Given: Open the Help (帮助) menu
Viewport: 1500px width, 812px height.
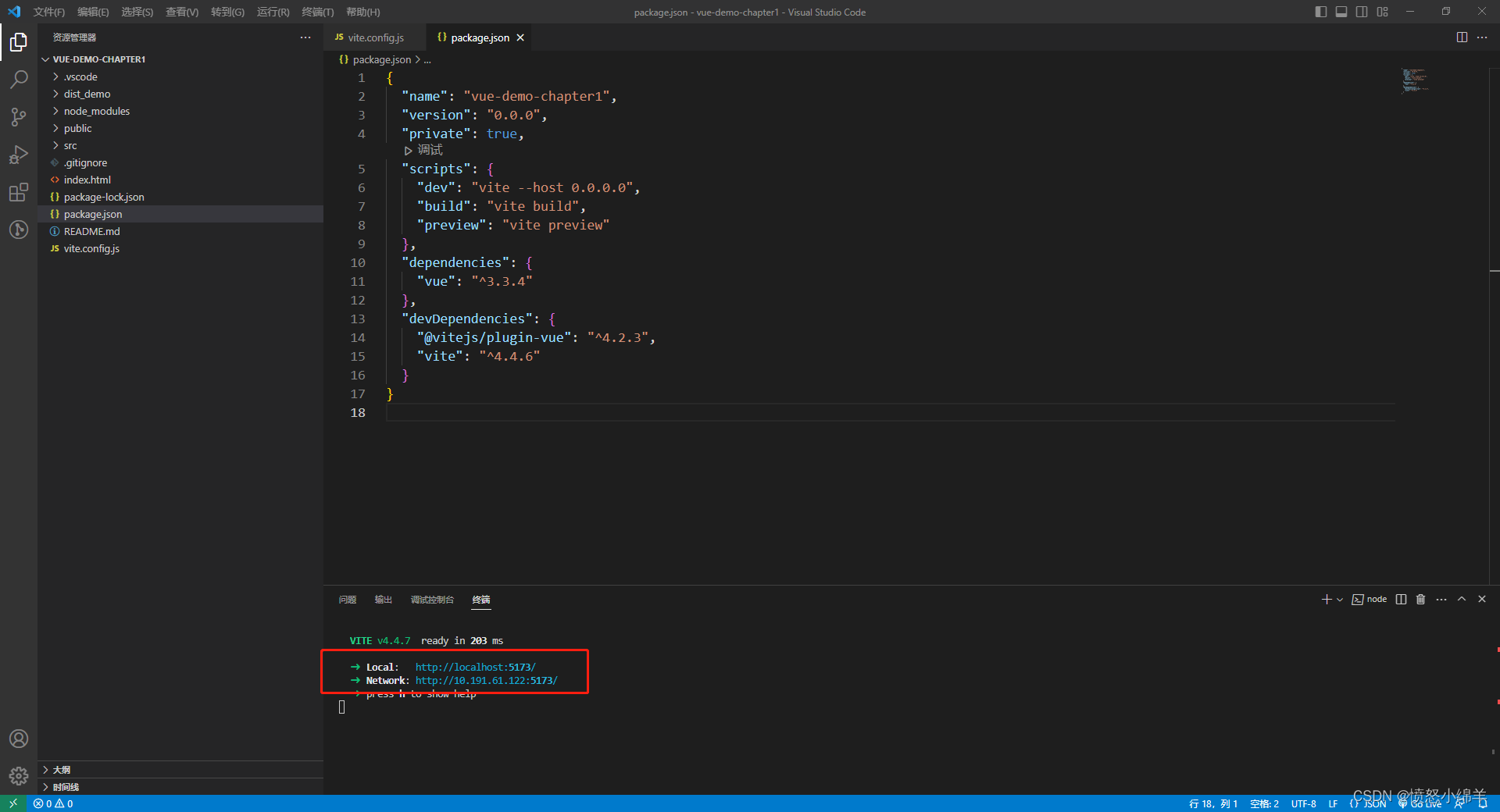Looking at the screenshot, I should pos(362,12).
